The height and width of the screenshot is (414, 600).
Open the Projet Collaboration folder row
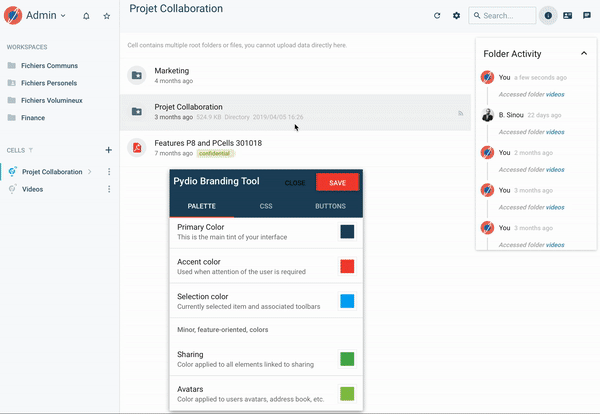click(295, 112)
